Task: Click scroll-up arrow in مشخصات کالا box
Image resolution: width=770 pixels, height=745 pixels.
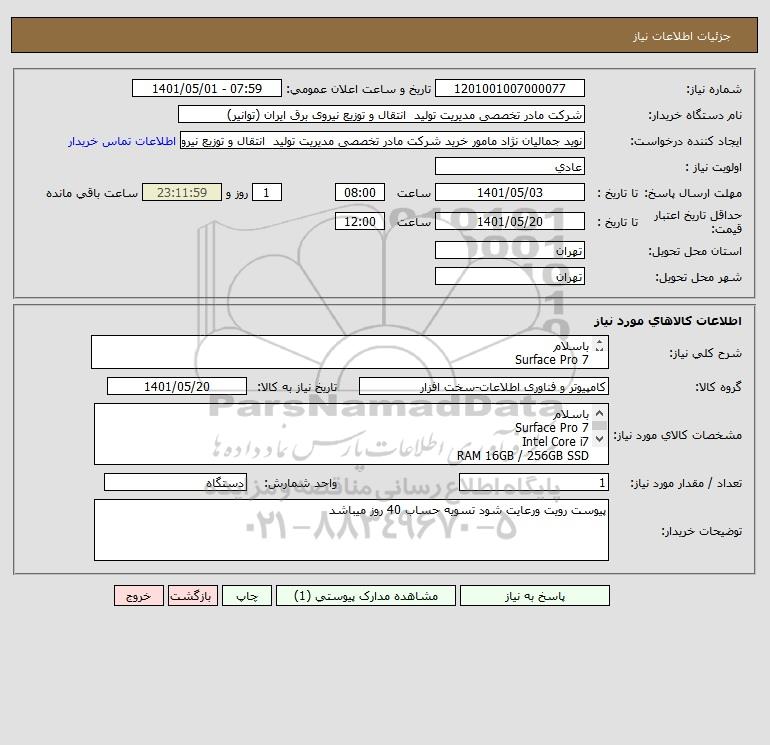Action: [599, 414]
